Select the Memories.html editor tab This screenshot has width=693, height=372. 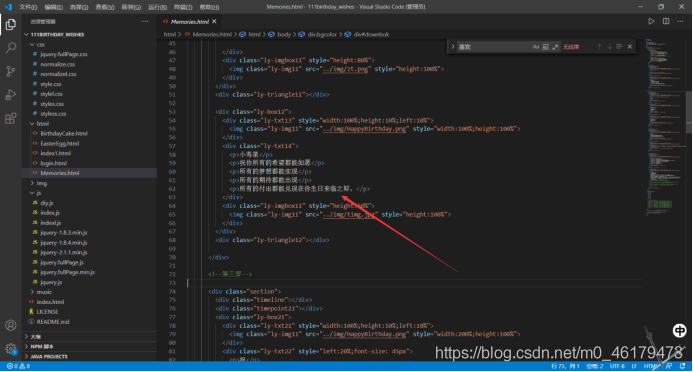[190, 21]
